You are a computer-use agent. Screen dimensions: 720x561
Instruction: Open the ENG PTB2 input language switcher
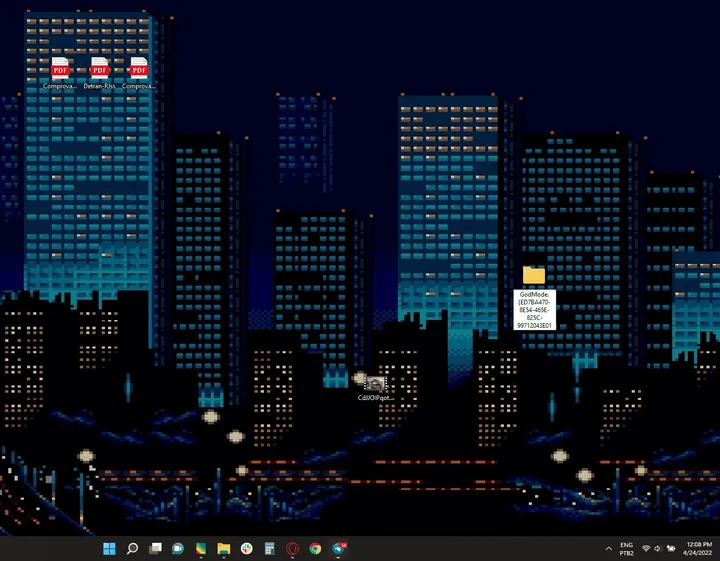point(627,549)
